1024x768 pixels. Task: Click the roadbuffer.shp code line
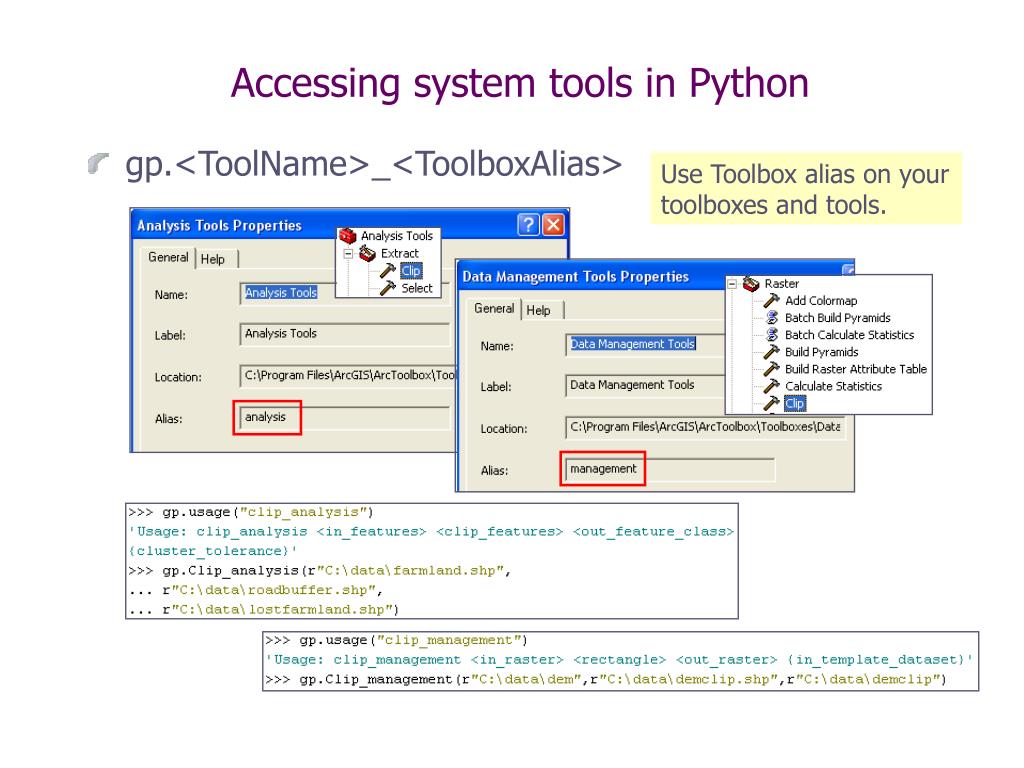pyautogui.click(x=255, y=590)
